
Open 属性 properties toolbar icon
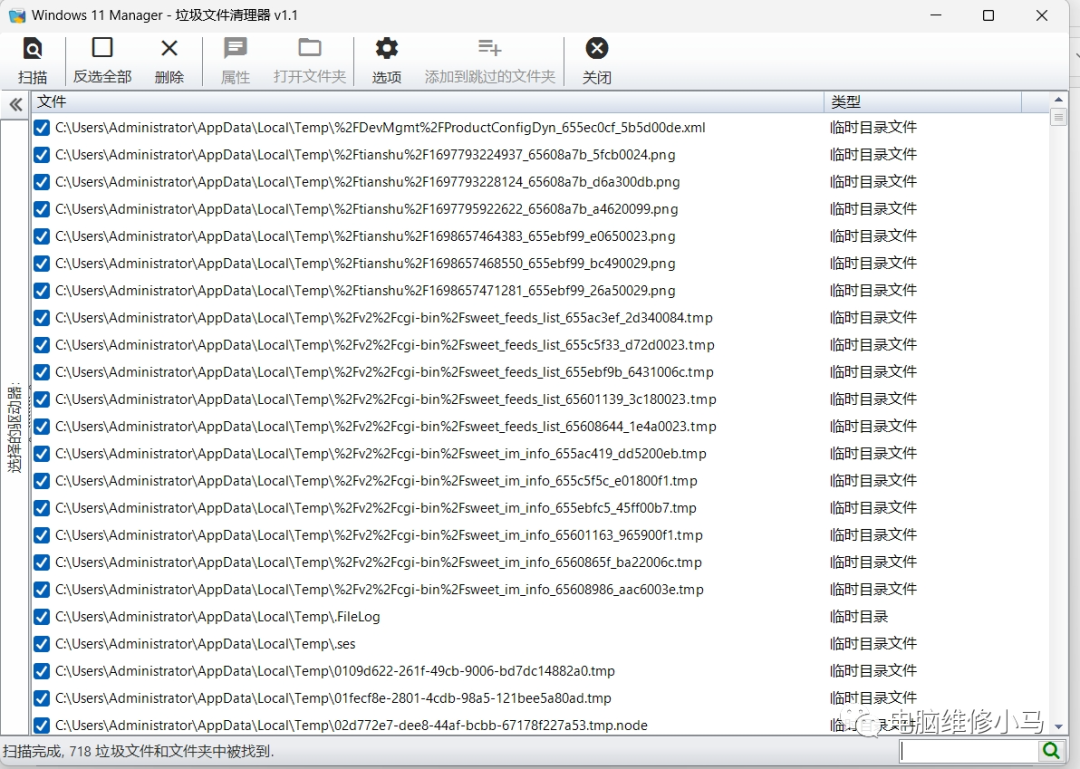point(235,48)
